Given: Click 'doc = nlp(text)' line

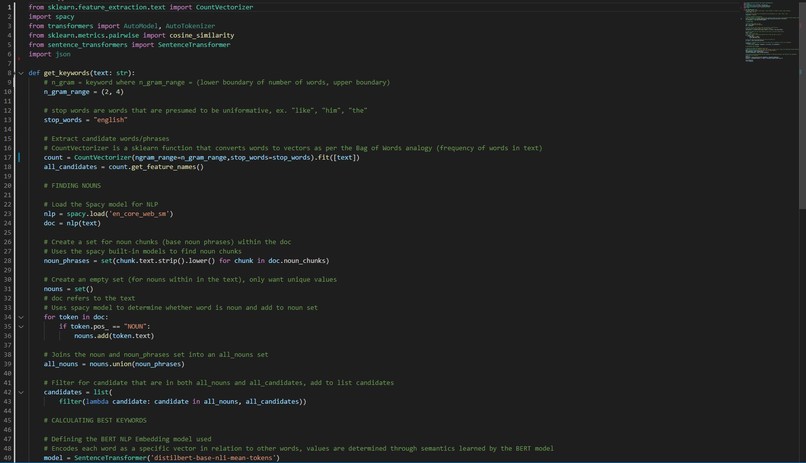Looking at the screenshot, I should [72, 223].
